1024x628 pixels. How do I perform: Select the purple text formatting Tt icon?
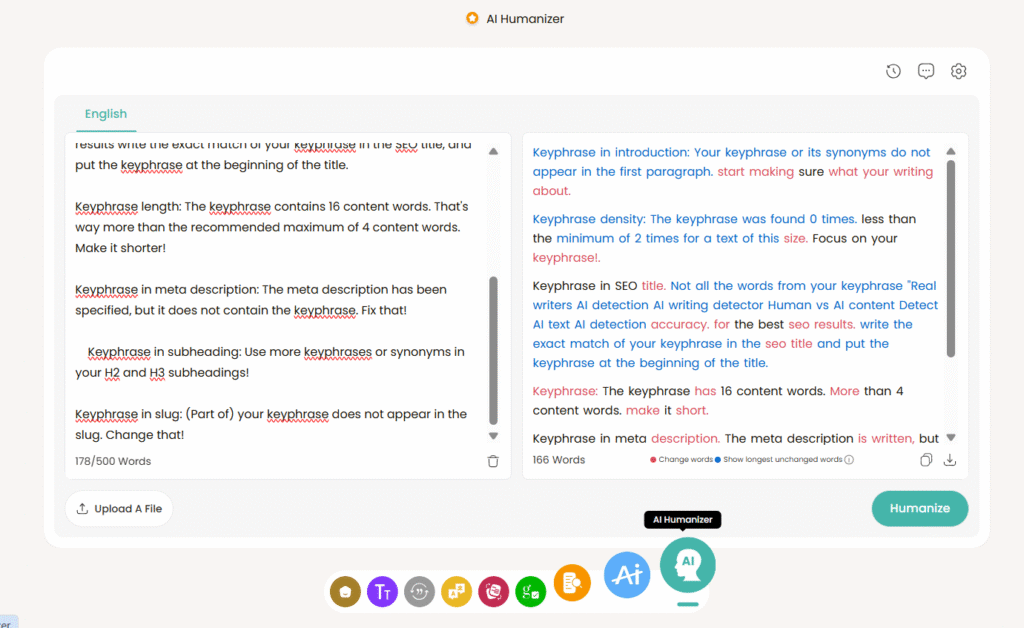click(x=382, y=591)
